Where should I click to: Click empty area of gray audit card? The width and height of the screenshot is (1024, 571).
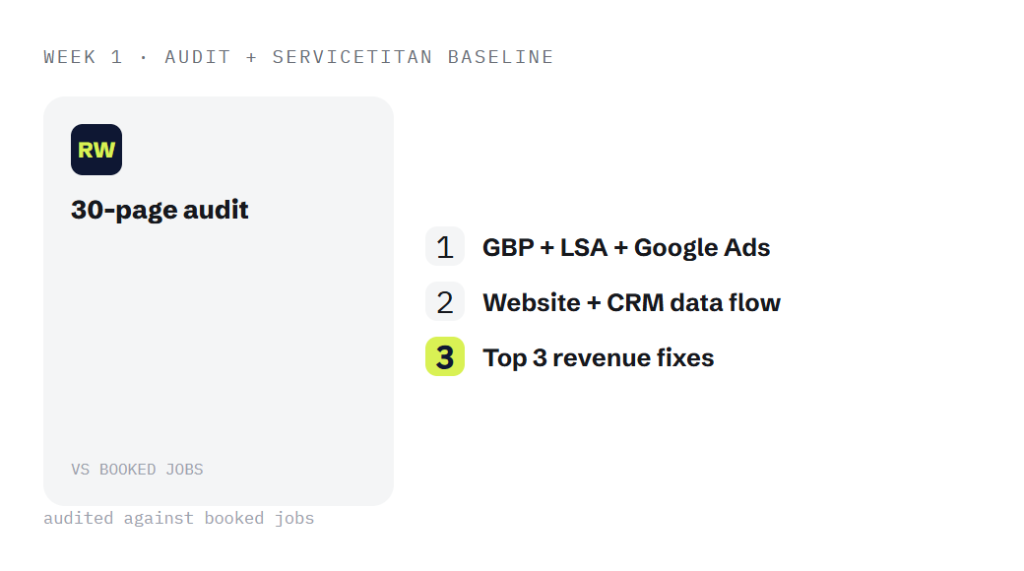pos(219,340)
